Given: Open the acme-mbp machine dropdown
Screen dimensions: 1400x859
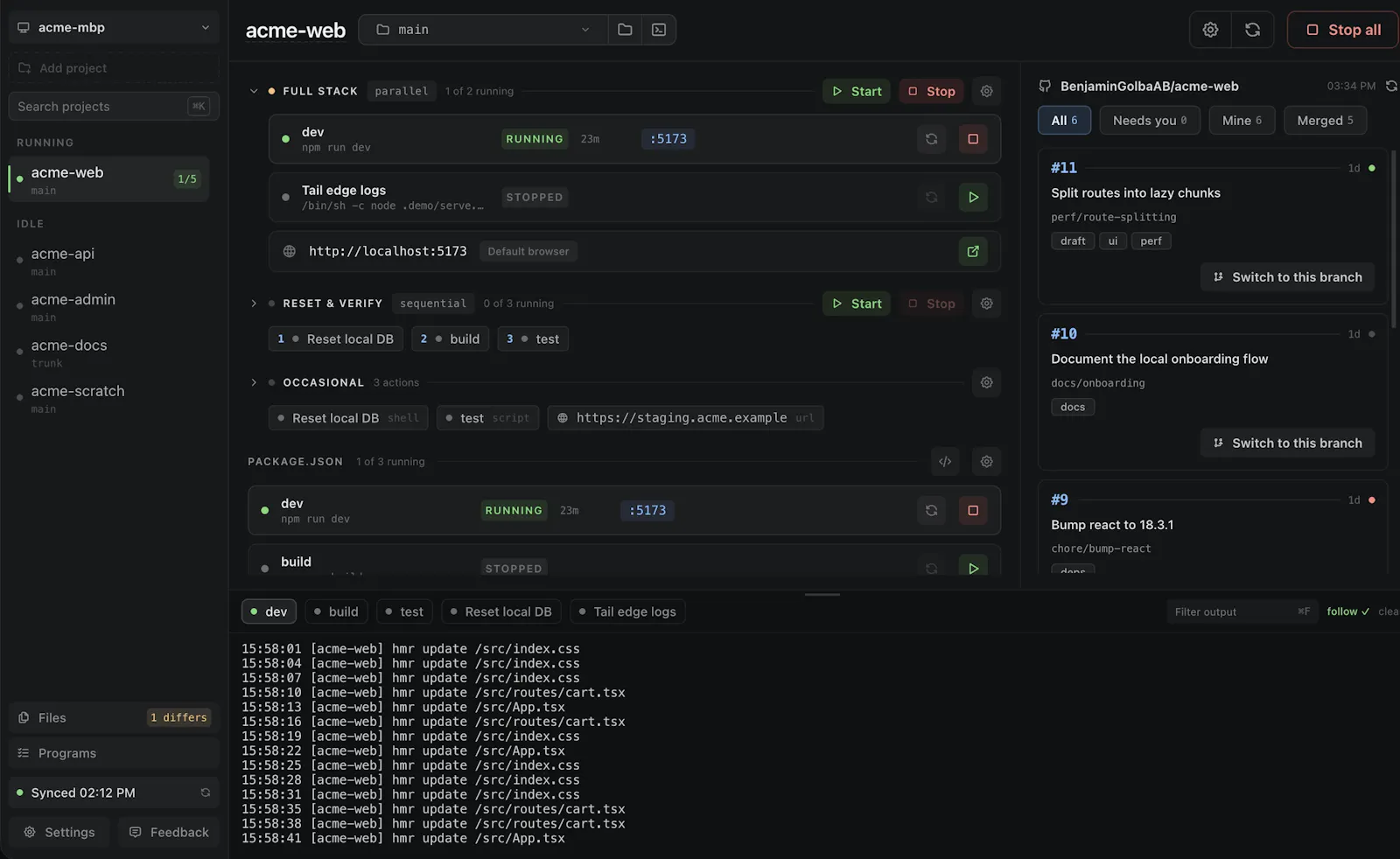Looking at the screenshot, I should tap(114, 27).
